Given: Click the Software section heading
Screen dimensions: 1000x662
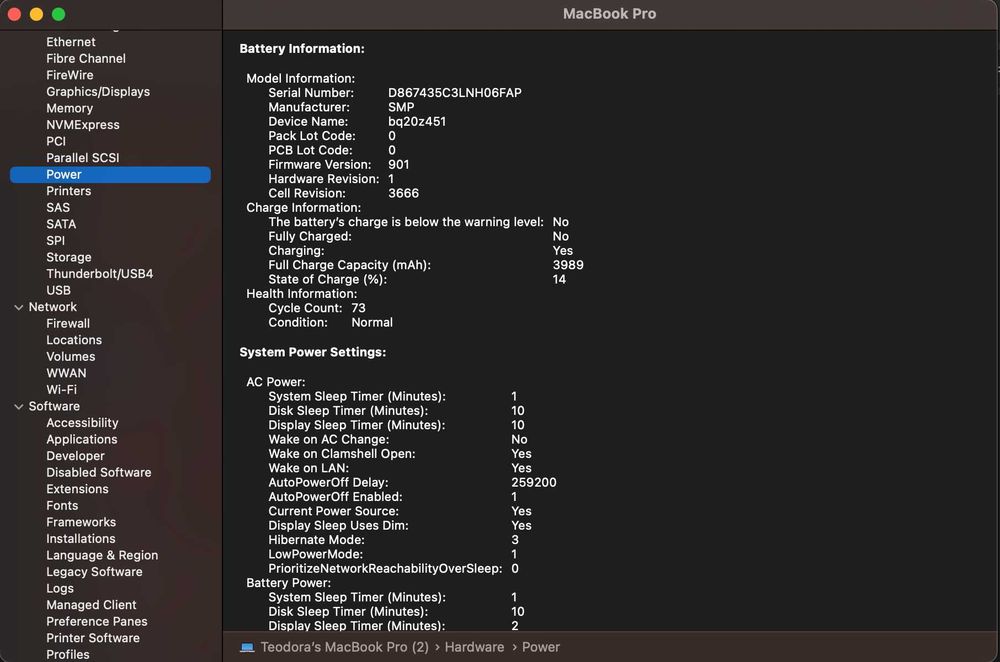Looking at the screenshot, I should [54, 407].
